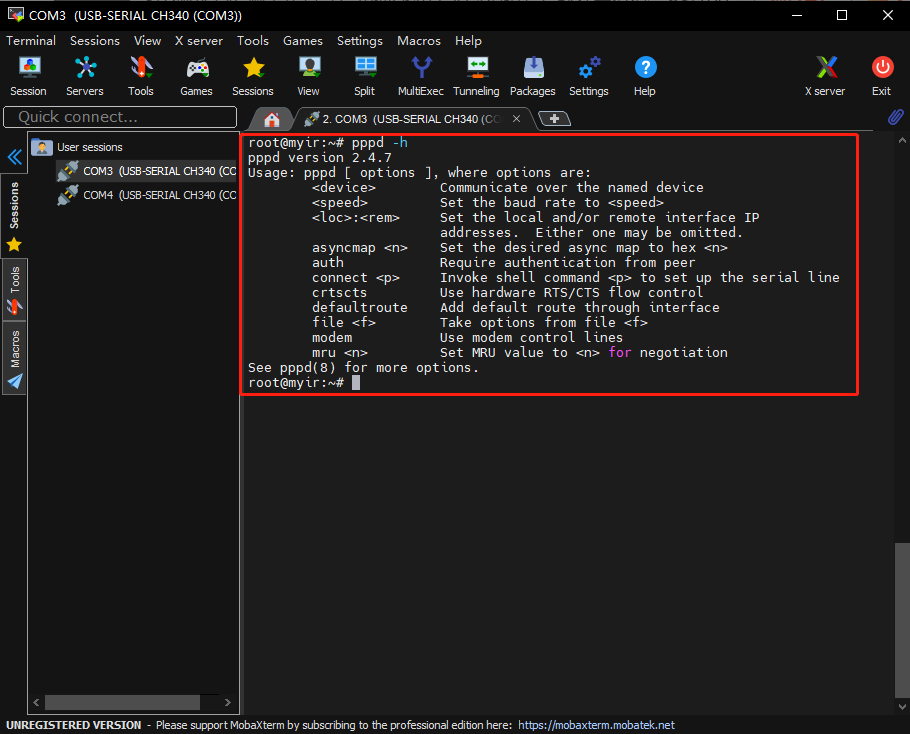Open the Tools menu in menu bar
This screenshot has height=734, width=910.
coord(252,41)
